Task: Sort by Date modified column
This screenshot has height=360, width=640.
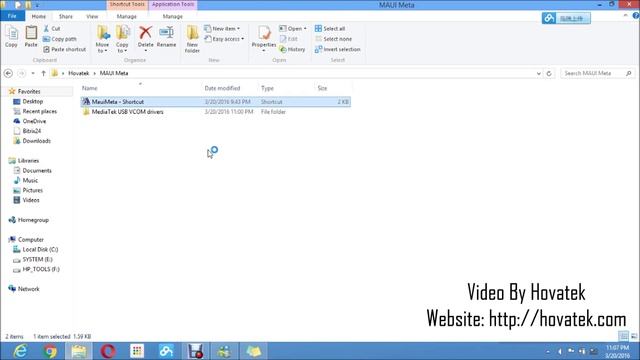Action: pyautogui.click(x=222, y=88)
